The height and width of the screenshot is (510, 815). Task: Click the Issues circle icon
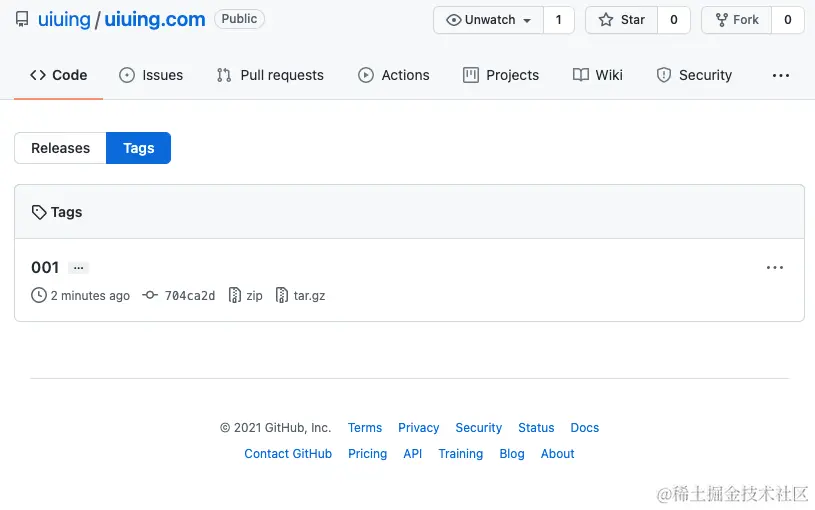pyautogui.click(x=127, y=75)
